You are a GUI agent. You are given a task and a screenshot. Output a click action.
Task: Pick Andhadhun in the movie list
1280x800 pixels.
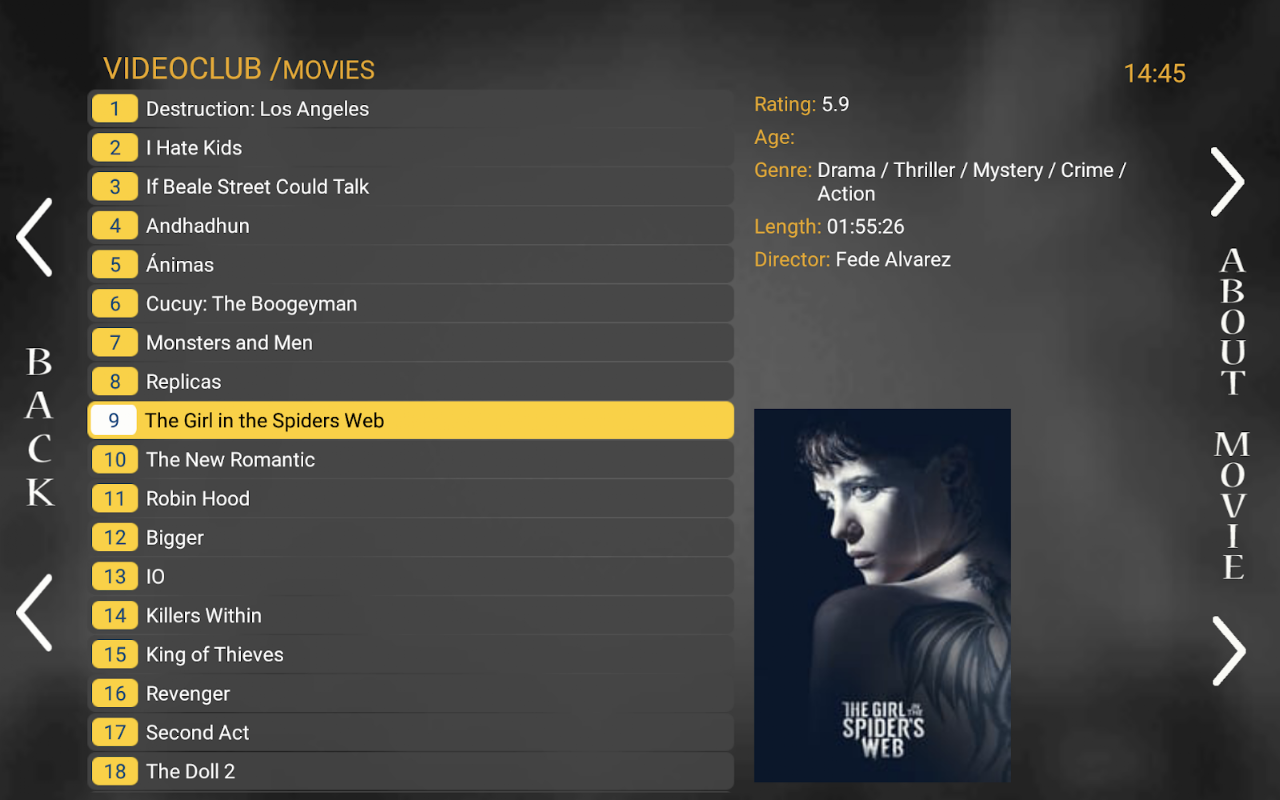[x=411, y=226]
